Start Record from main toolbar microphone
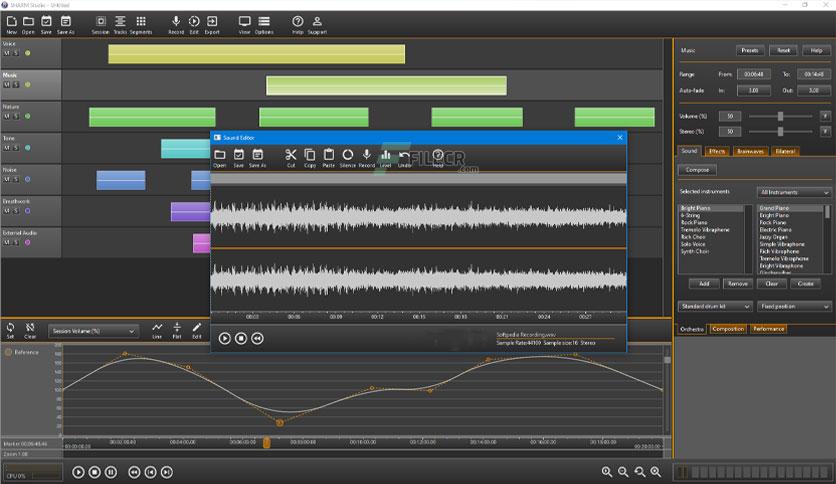 pyautogui.click(x=175, y=25)
